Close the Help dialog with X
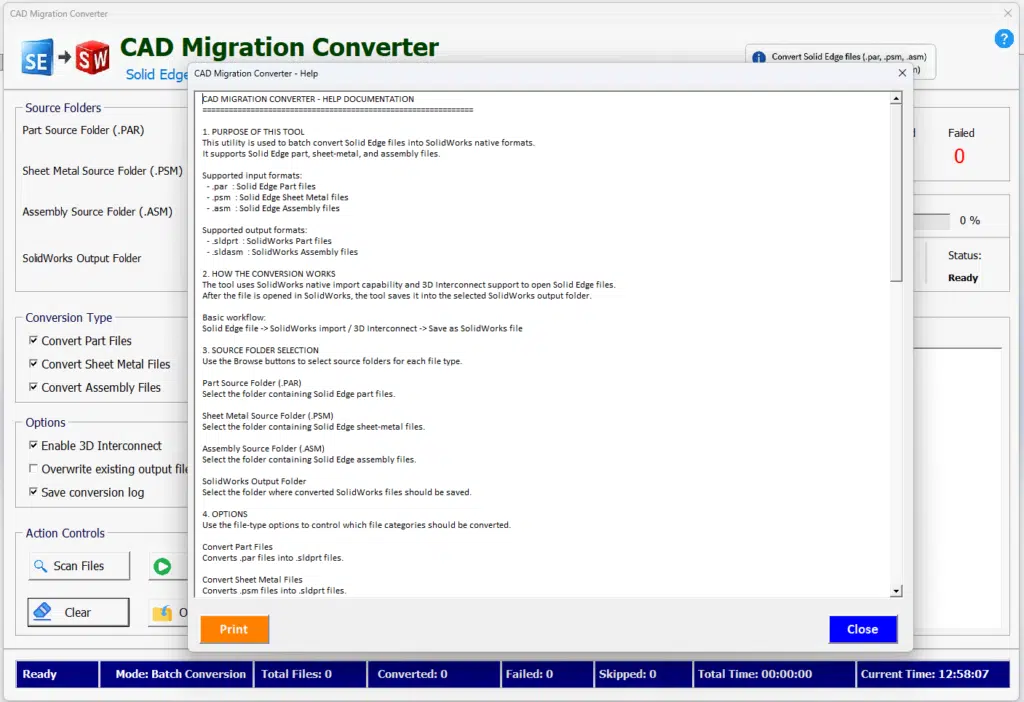1024x702 pixels. (902, 73)
